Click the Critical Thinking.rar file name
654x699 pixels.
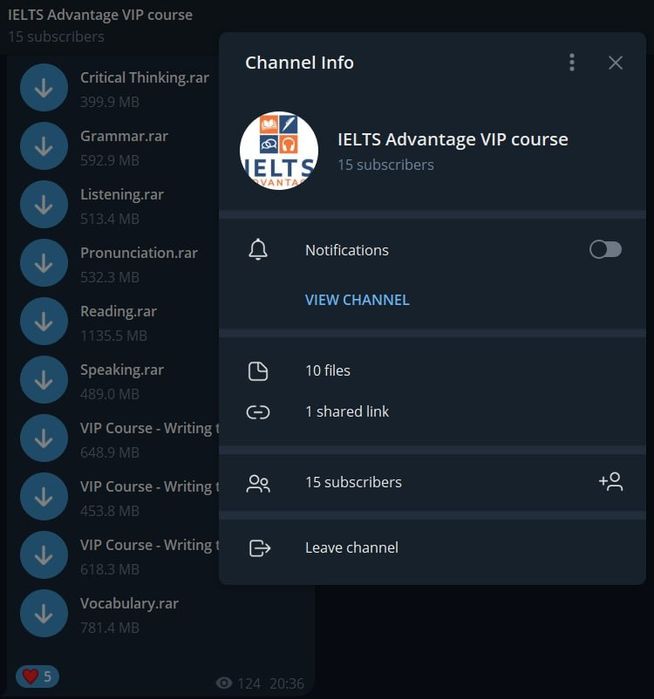[144, 78]
